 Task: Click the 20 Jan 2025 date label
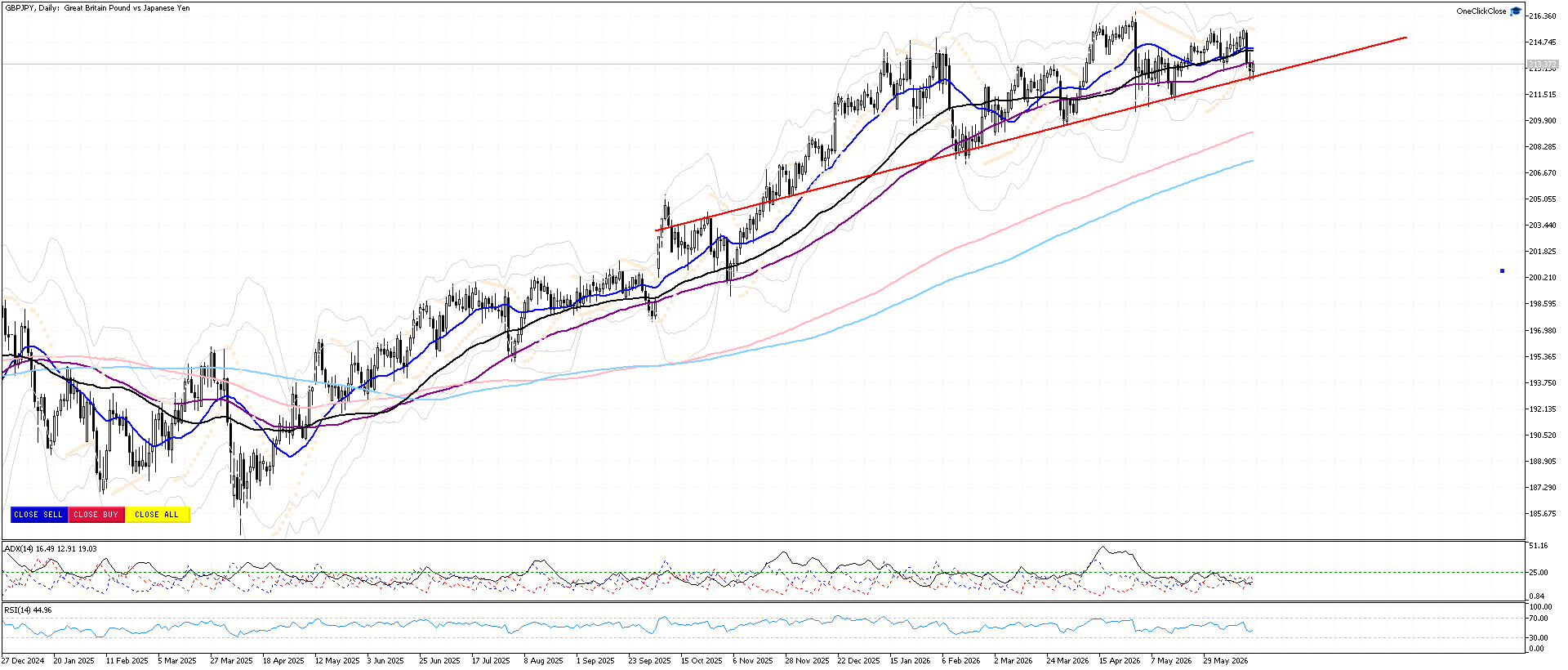pos(74,661)
